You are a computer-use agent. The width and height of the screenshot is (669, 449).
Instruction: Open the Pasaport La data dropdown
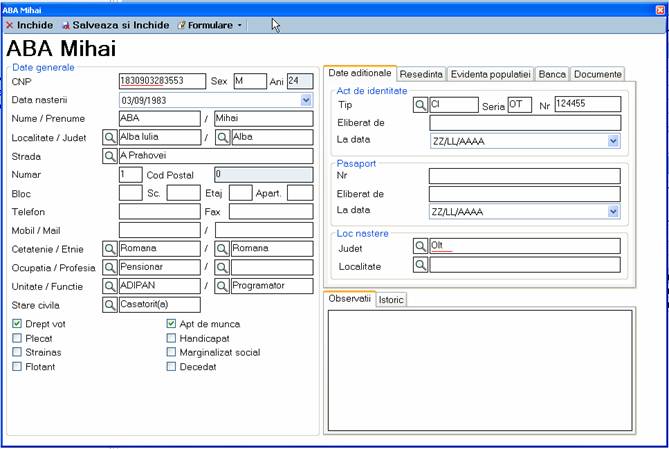pyautogui.click(x=613, y=212)
